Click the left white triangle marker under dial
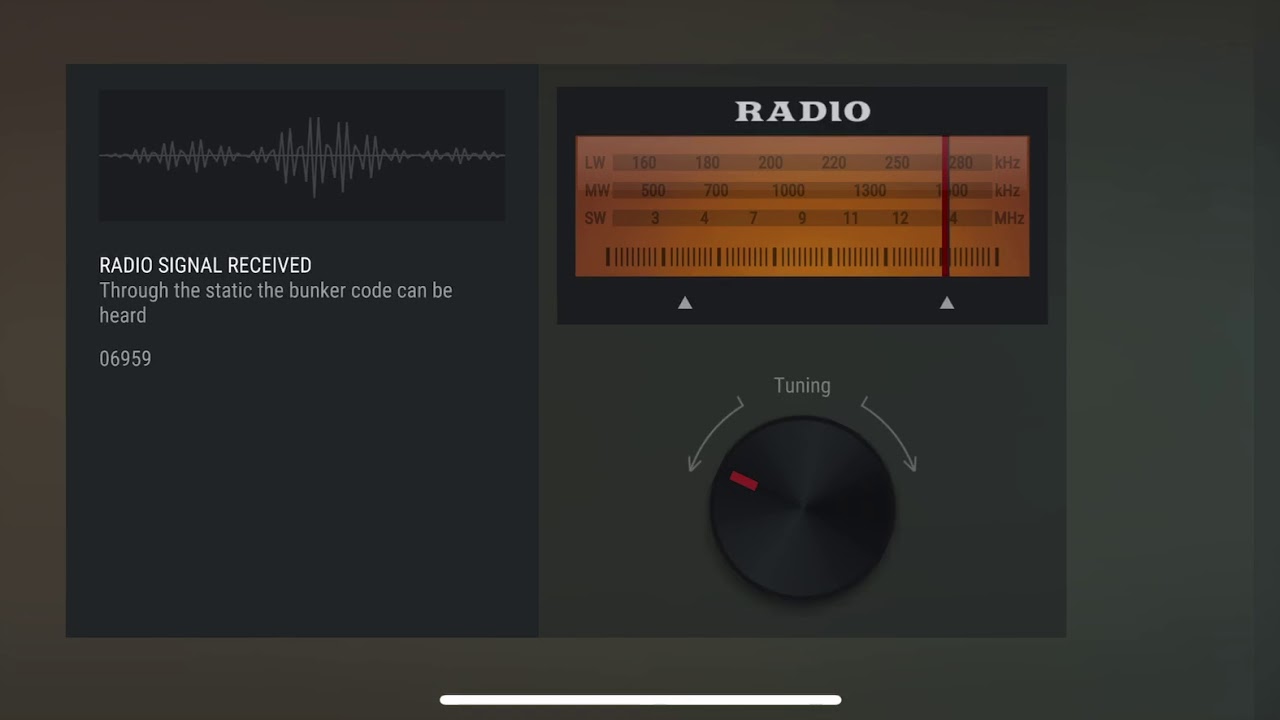The image size is (1280, 720). tap(685, 302)
